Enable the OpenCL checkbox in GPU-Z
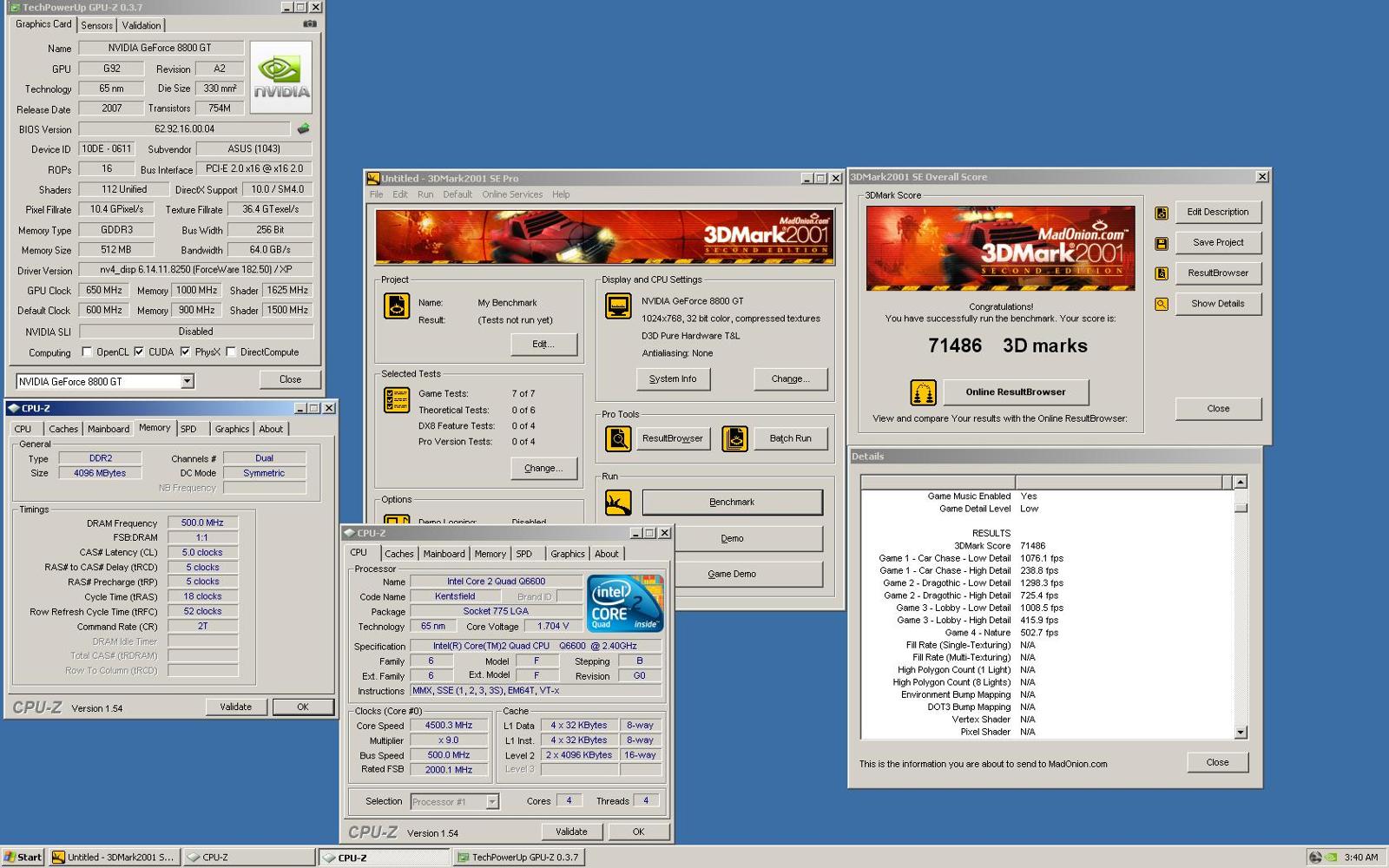The width and height of the screenshot is (1389, 868). coord(87,352)
